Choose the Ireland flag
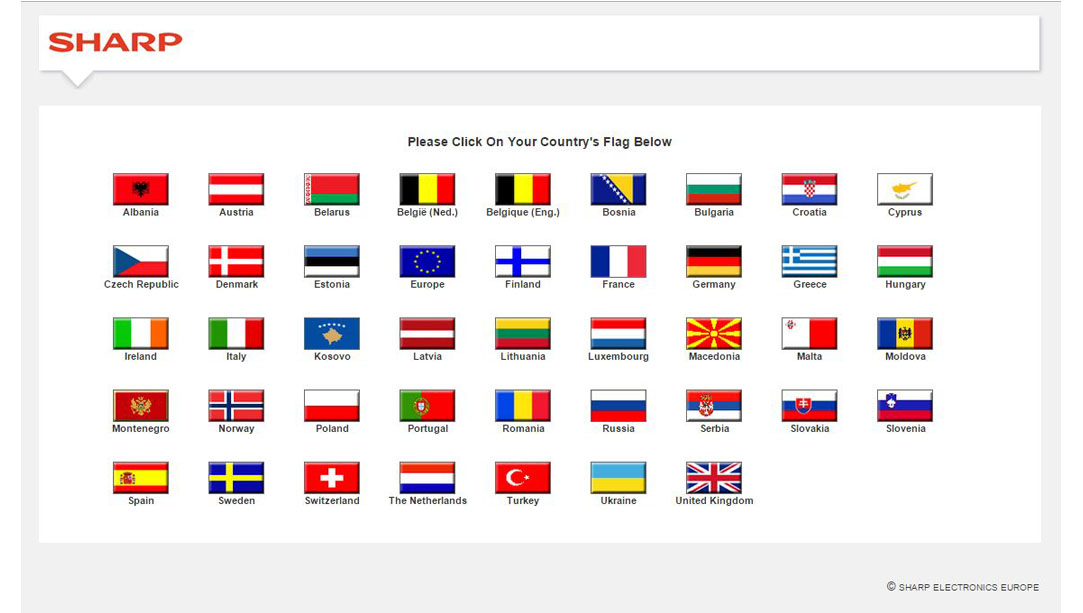This screenshot has width=1083, height=613. 141,333
